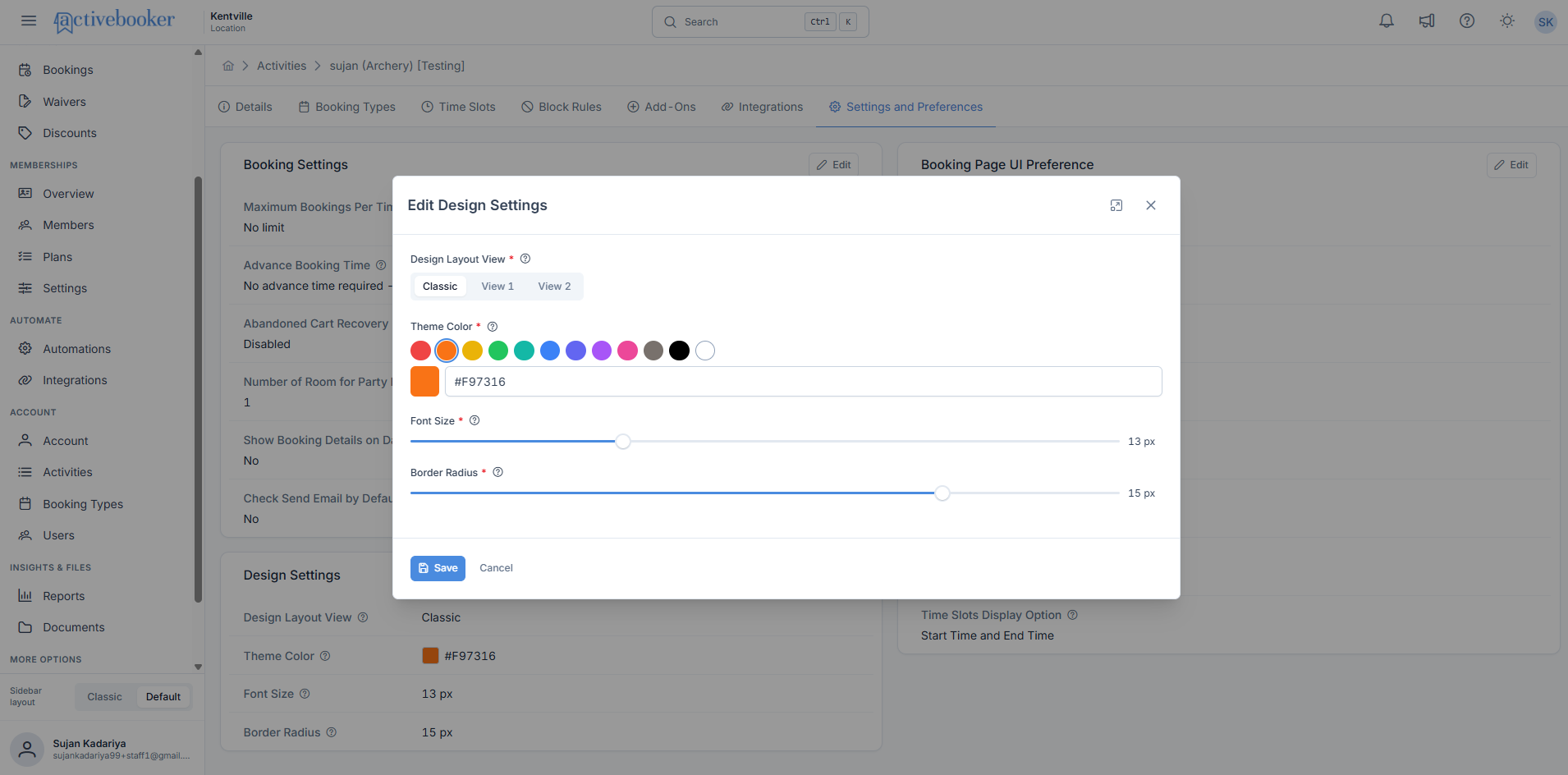This screenshot has height=775, width=1568.
Task: Open Settings and Preferences tab
Action: point(905,107)
